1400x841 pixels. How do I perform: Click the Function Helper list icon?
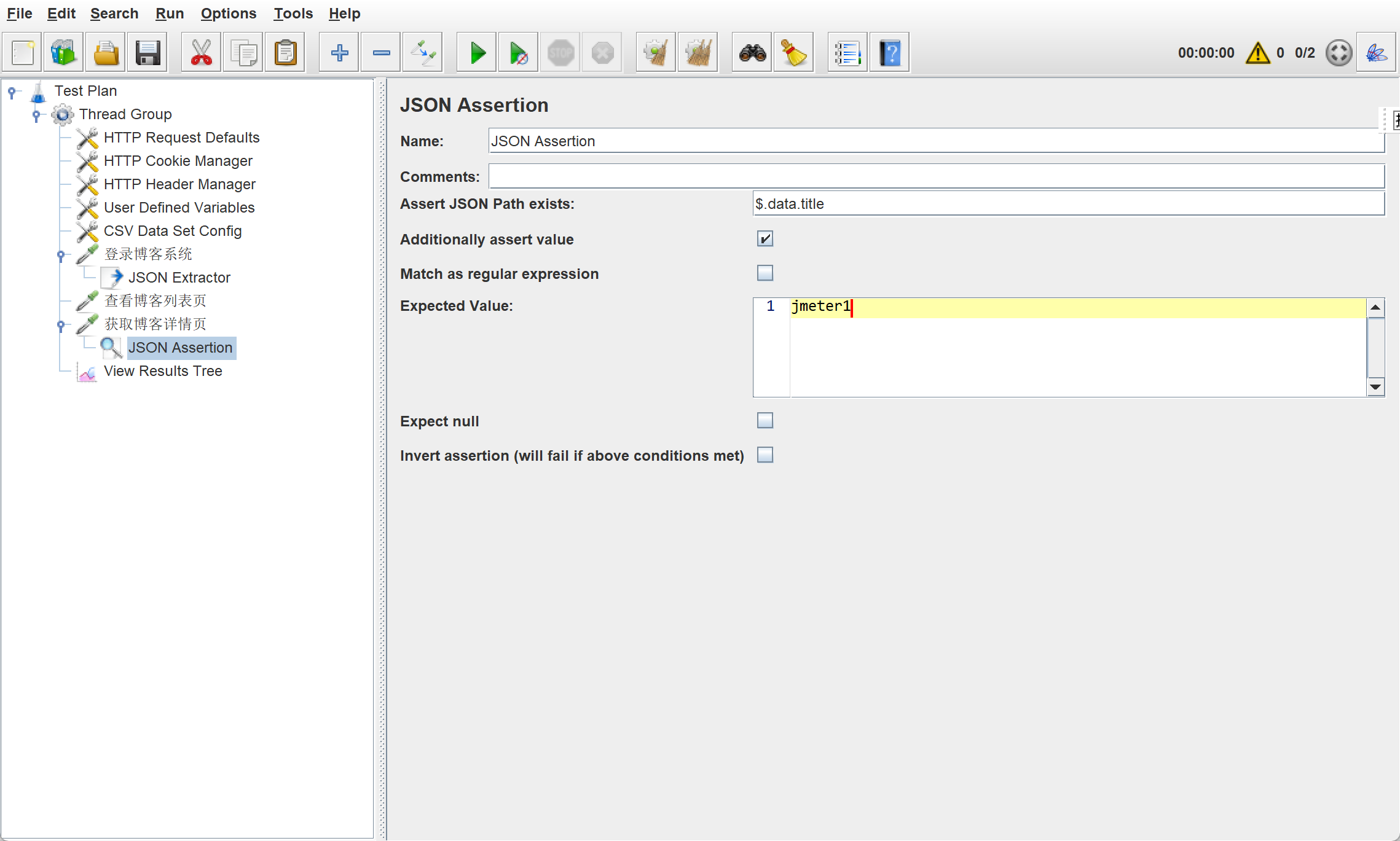coord(847,53)
